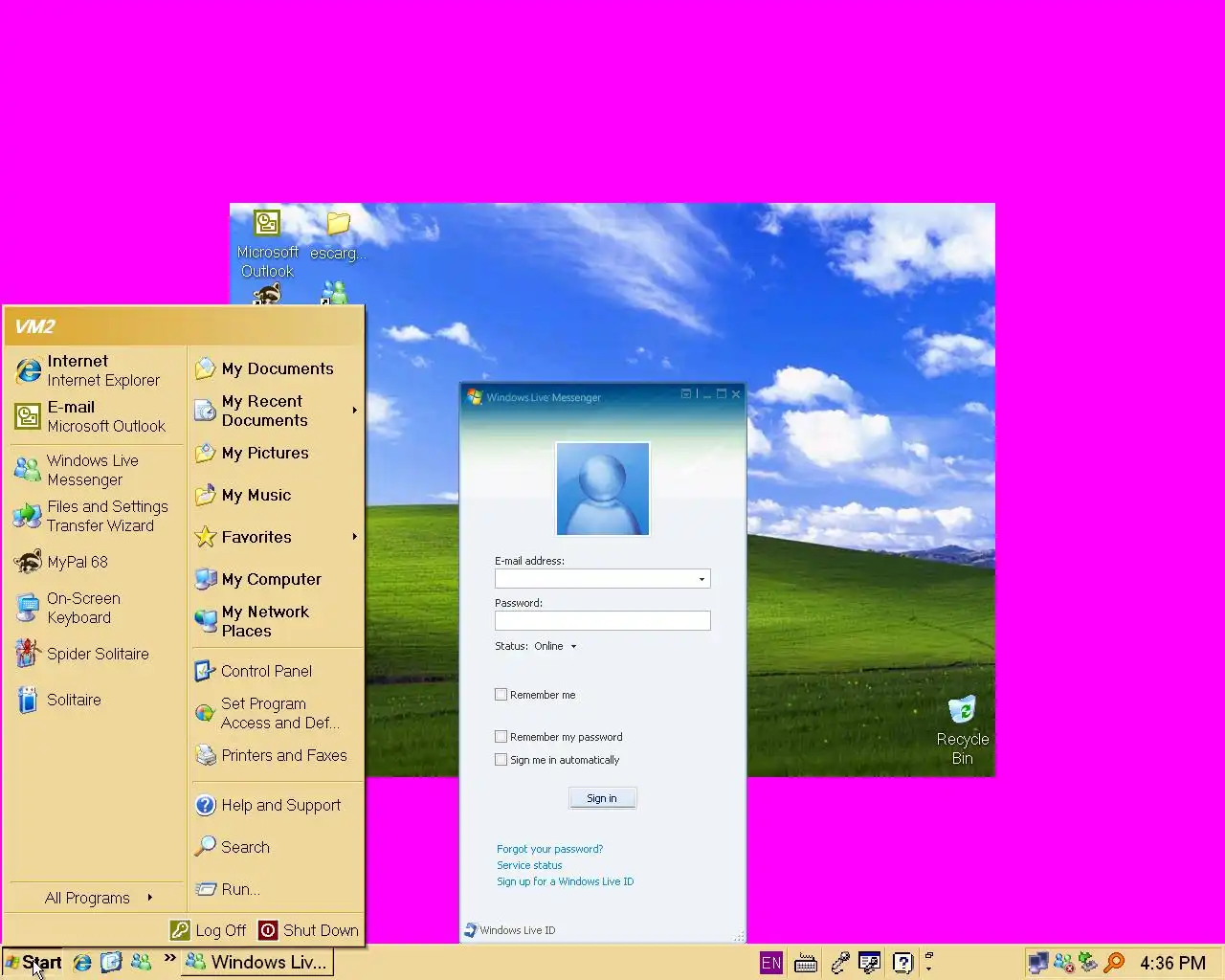Show hidden quick launch items chevron

169,957
